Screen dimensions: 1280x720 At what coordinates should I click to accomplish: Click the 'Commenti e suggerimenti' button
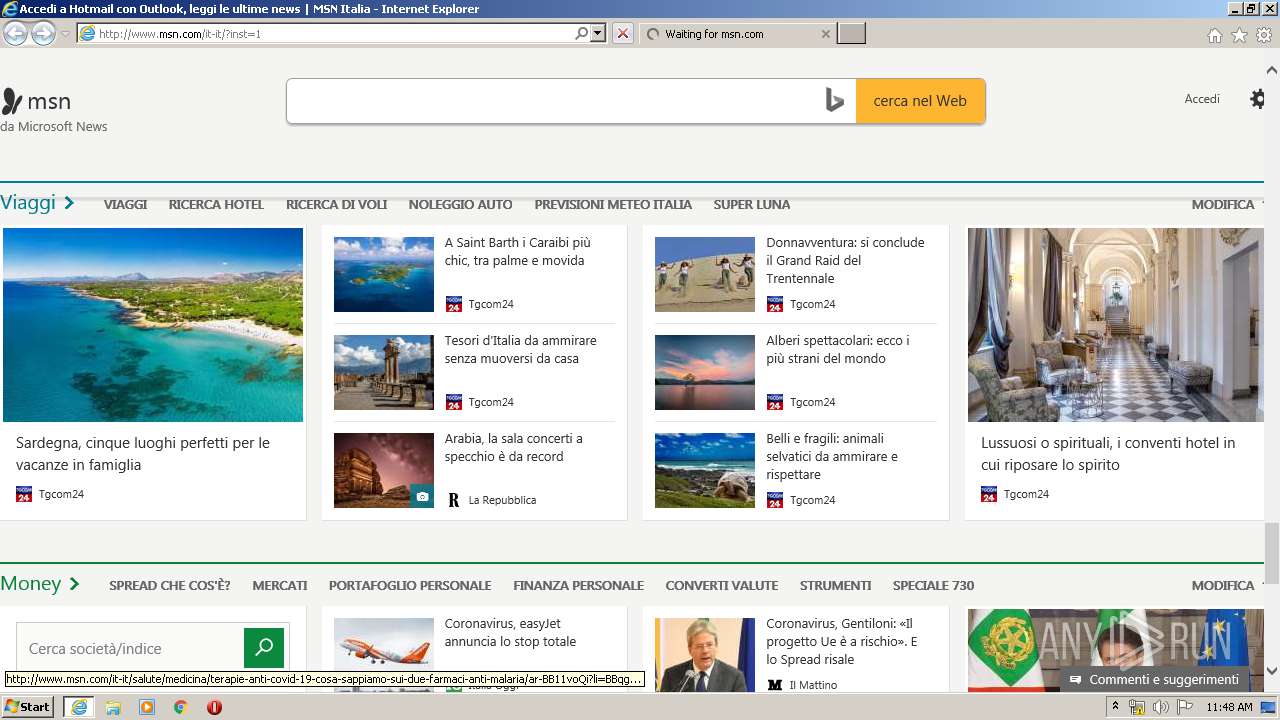[1155, 680]
